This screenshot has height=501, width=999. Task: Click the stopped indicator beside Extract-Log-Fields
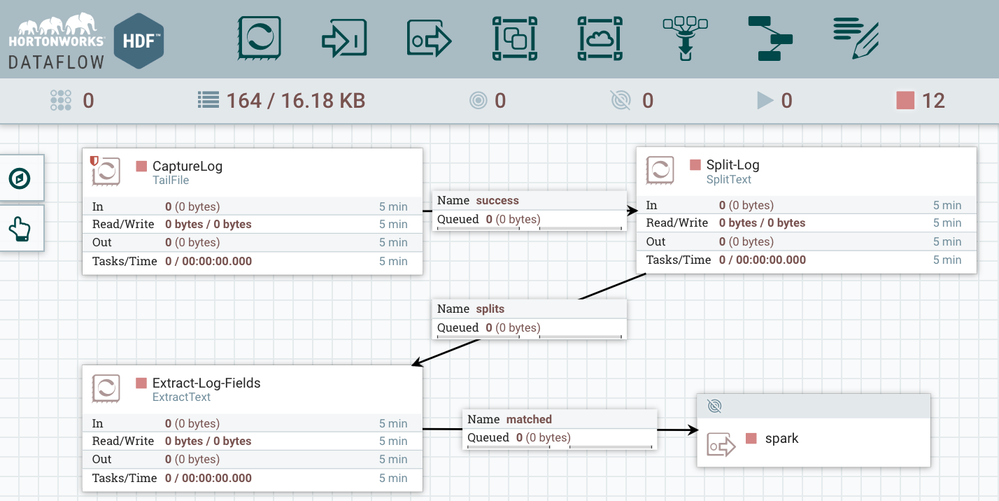141,383
